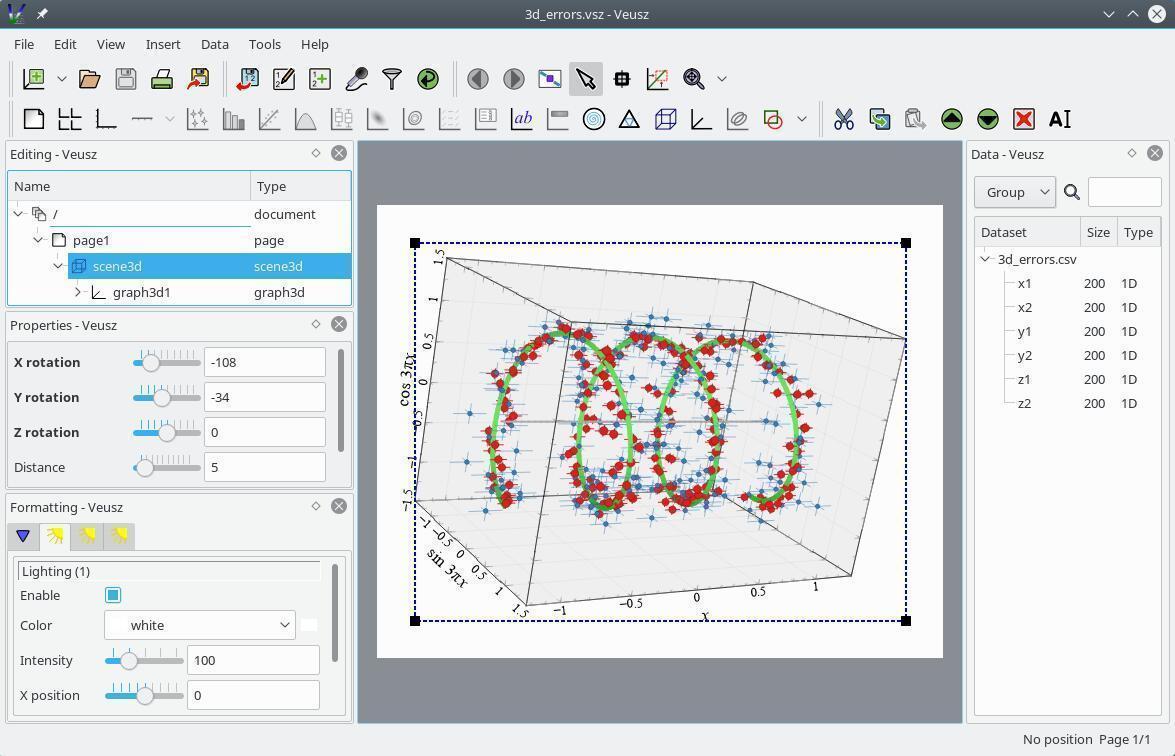
Task: Delete the widget with the red X
Action: [x=1024, y=119]
